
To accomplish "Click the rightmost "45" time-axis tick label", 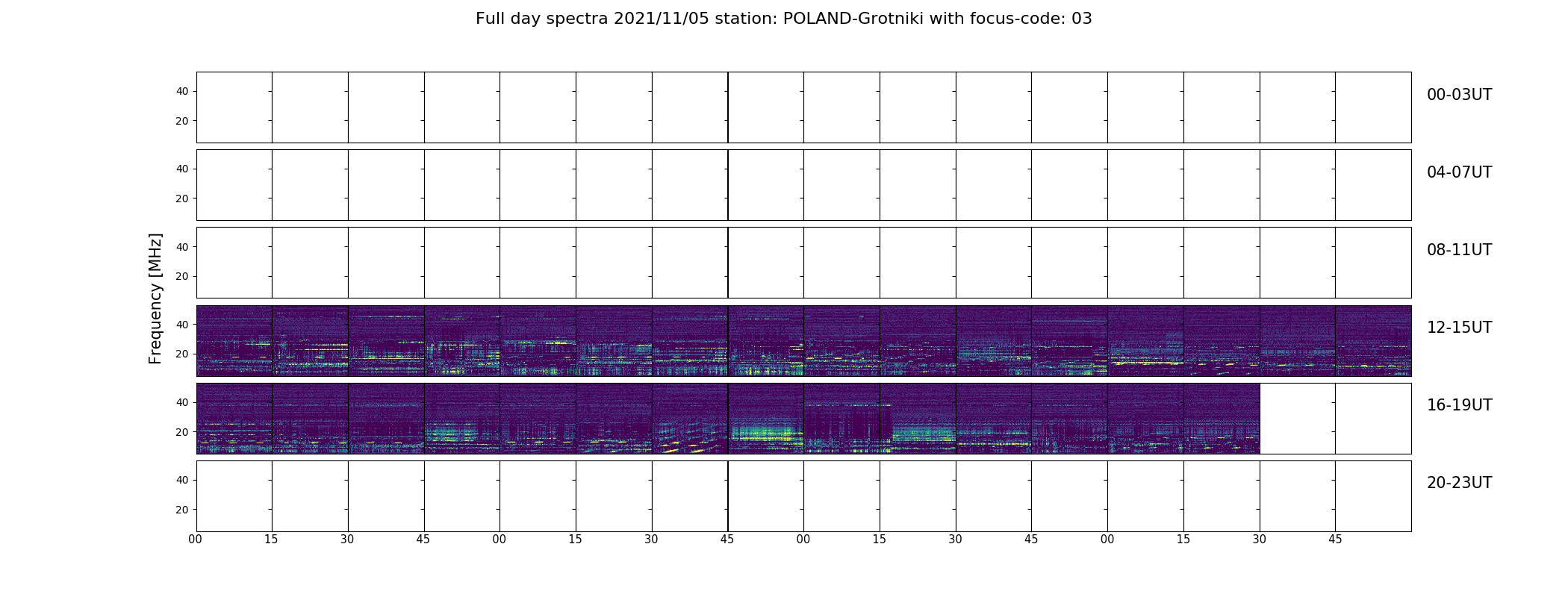I will tap(1335, 540).
